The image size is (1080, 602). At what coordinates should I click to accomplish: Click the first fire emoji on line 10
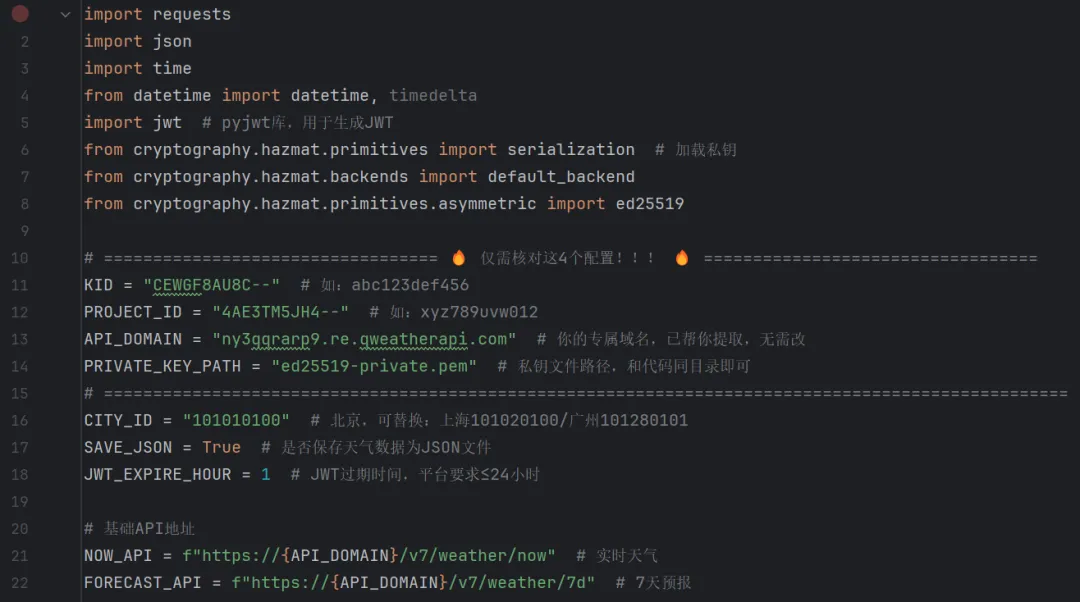[x=459, y=258]
